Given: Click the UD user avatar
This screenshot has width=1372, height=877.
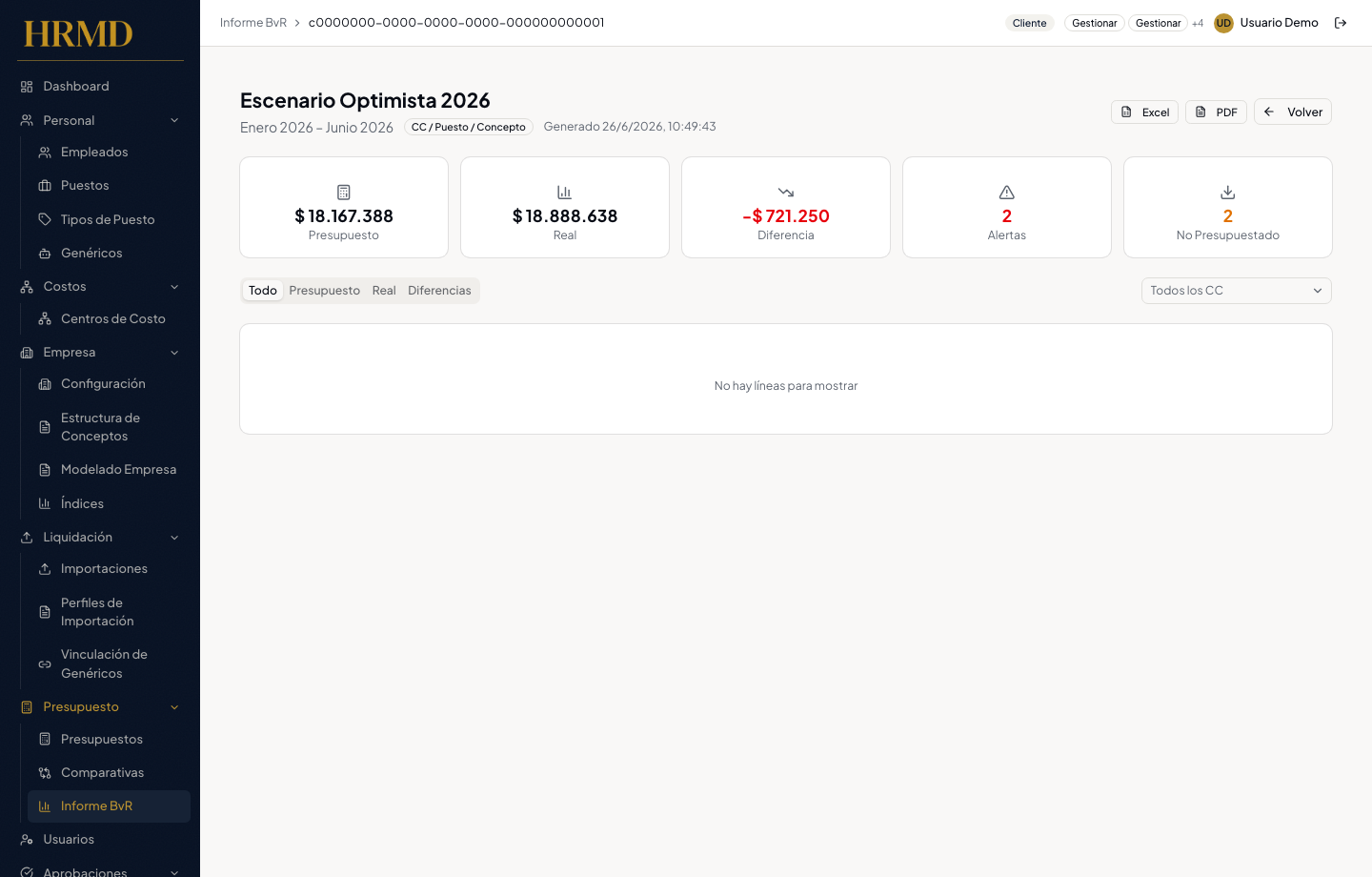Looking at the screenshot, I should pos(1223,23).
